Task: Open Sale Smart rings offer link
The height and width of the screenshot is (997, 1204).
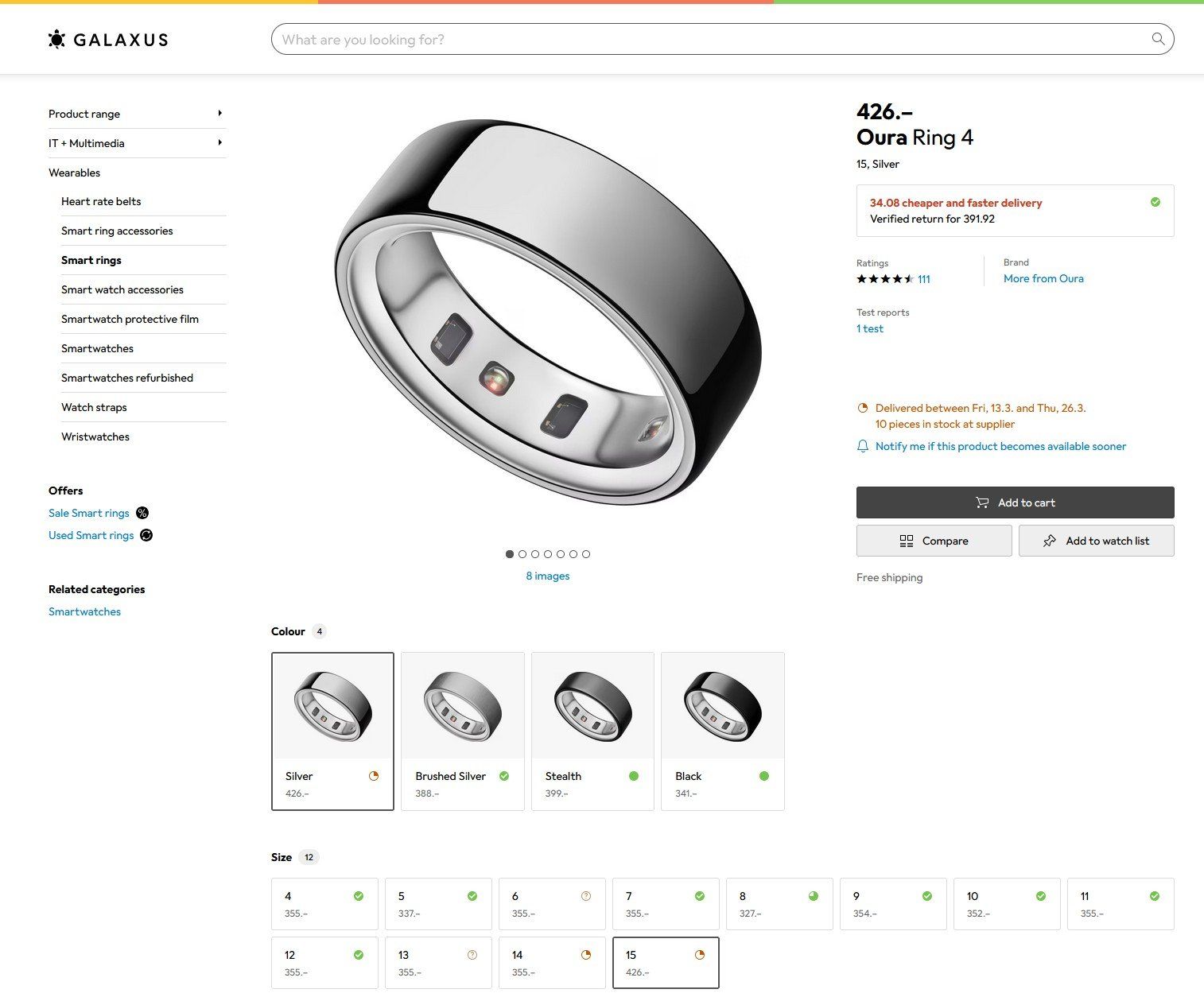Action: pos(89,513)
